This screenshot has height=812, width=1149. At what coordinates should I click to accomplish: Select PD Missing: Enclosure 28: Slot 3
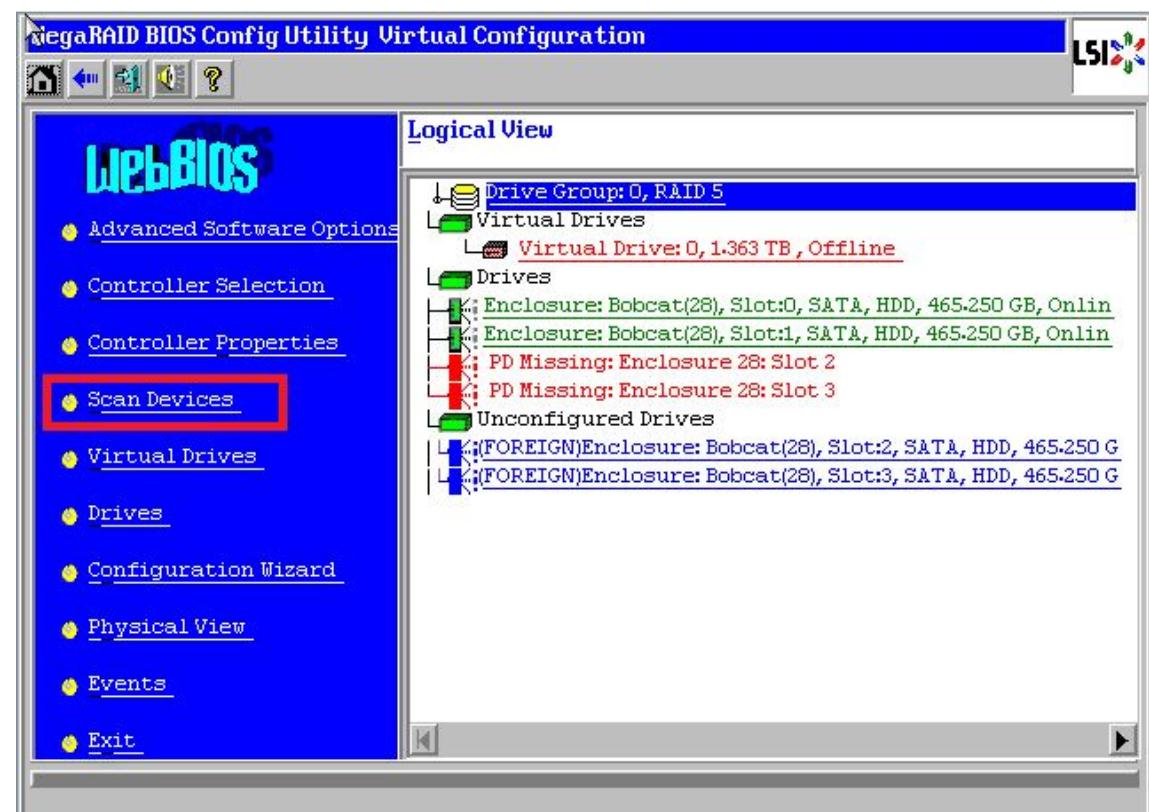tap(662, 391)
